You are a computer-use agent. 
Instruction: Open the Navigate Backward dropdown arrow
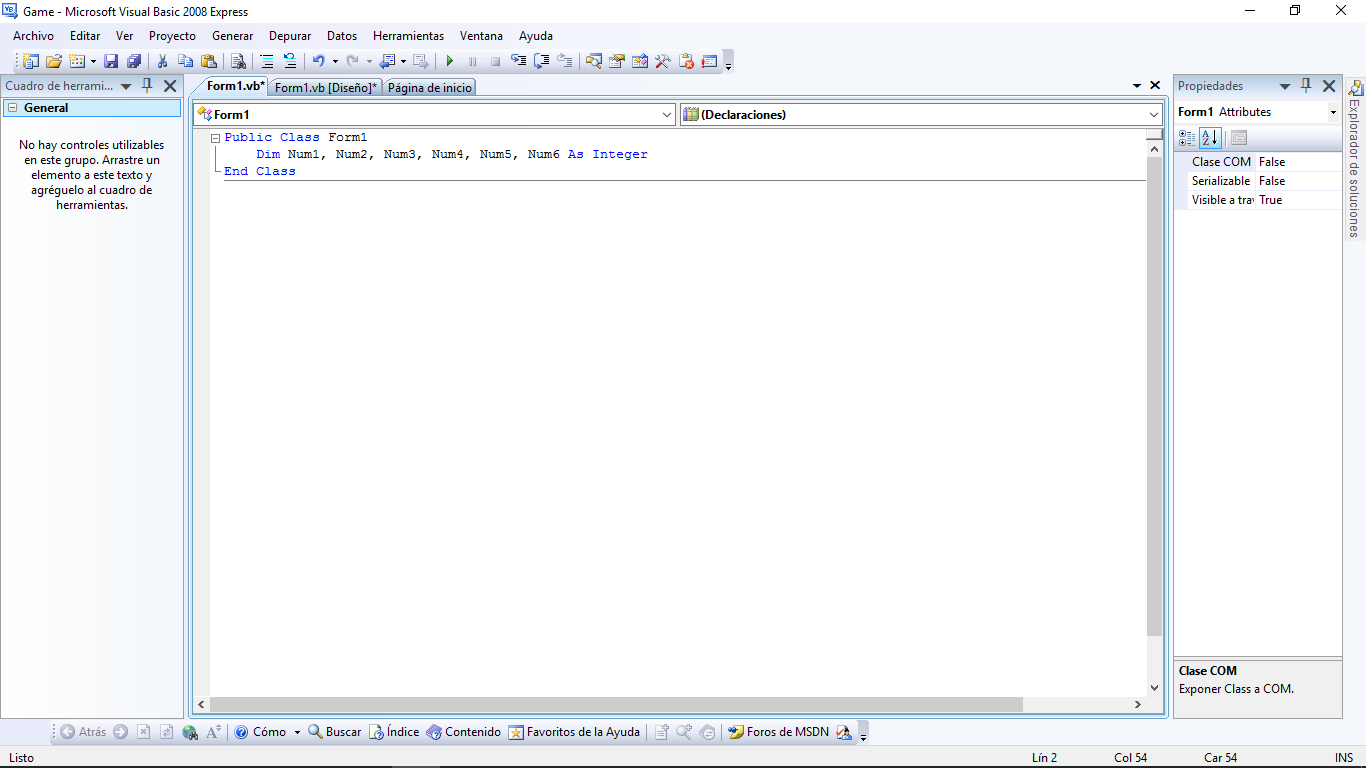click(403, 61)
